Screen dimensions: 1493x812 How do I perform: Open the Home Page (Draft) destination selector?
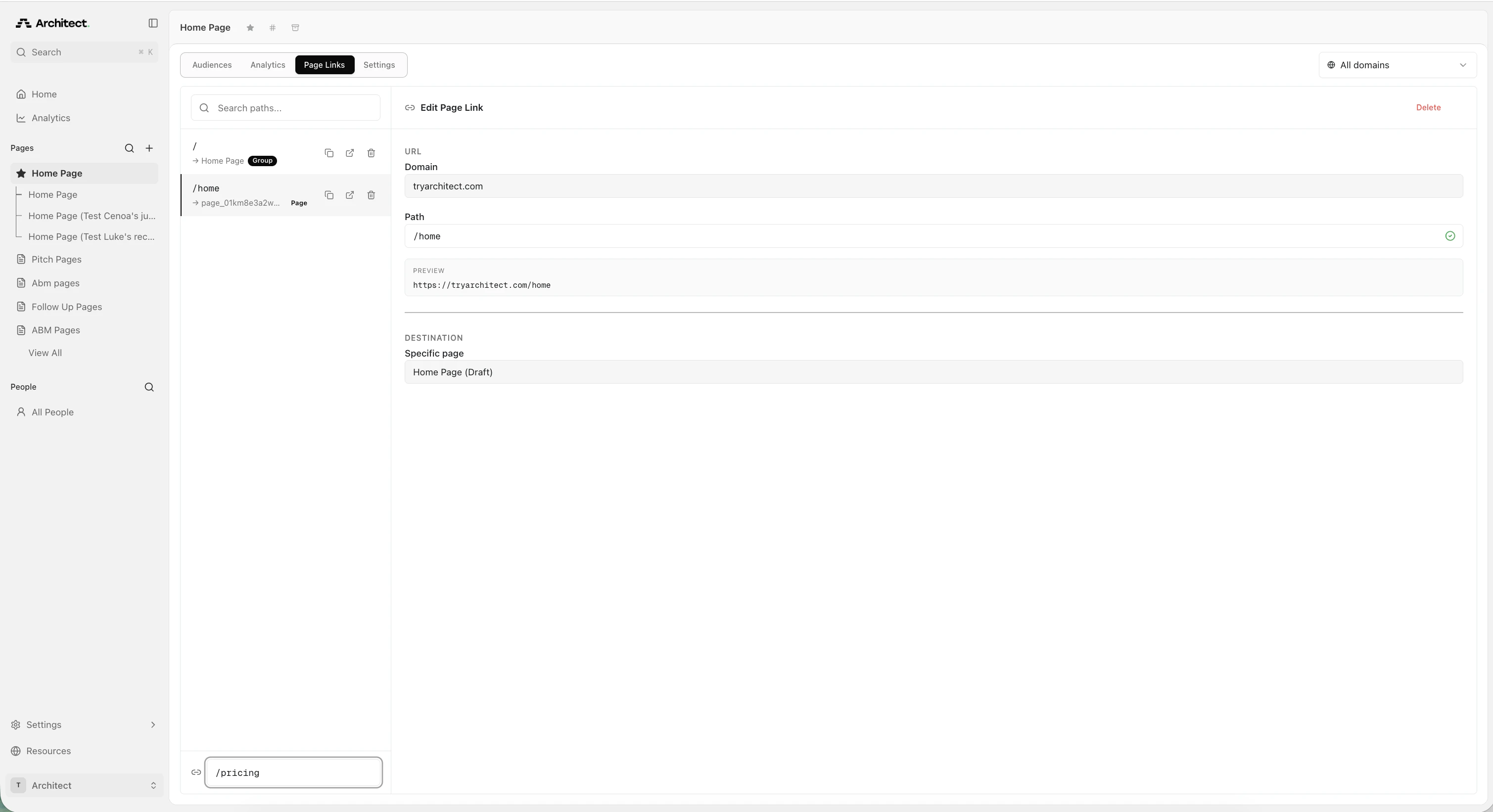[933, 372]
